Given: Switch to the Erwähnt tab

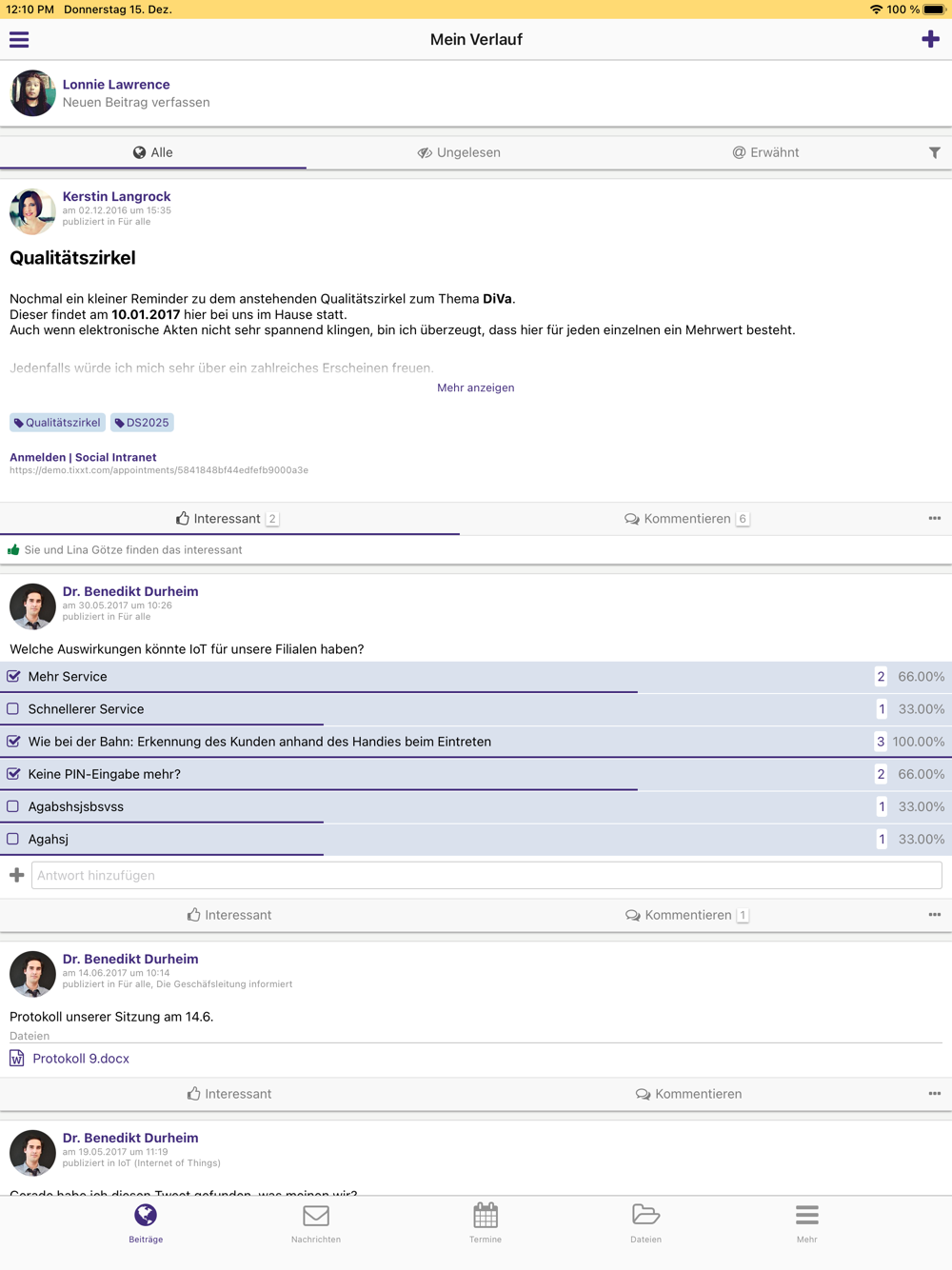Looking at the screenshot, I should pyautogui.click(x=765, y=152).
